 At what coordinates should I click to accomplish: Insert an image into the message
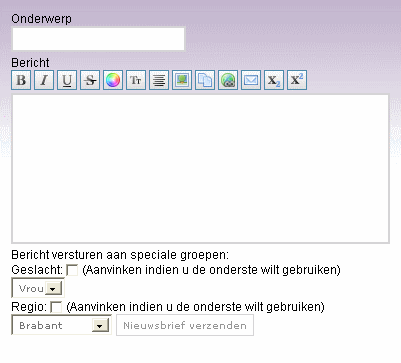point(182,80)
